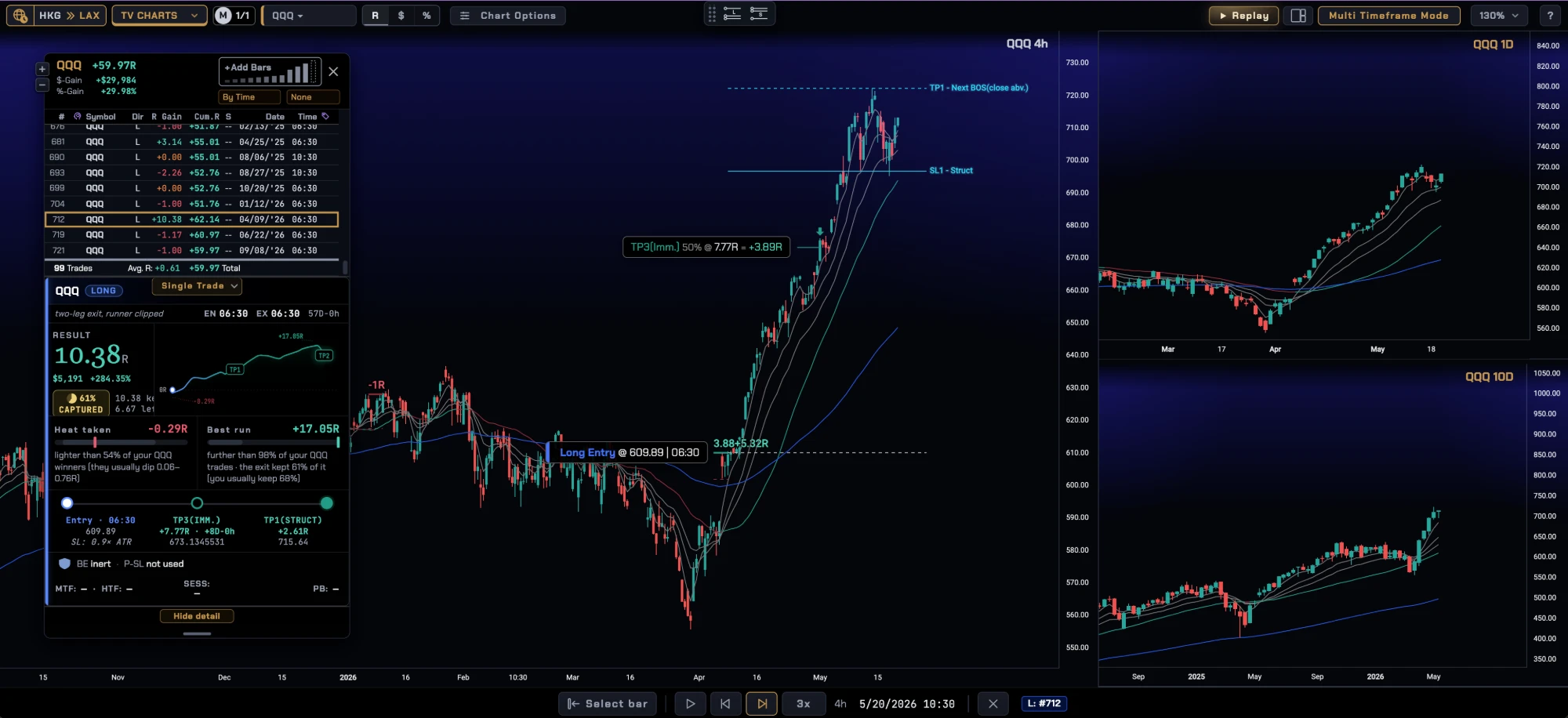Zoom out trade list with minus icon
Image resolution: width=1568 pixels, height=718 pixels.
[42, 85]
